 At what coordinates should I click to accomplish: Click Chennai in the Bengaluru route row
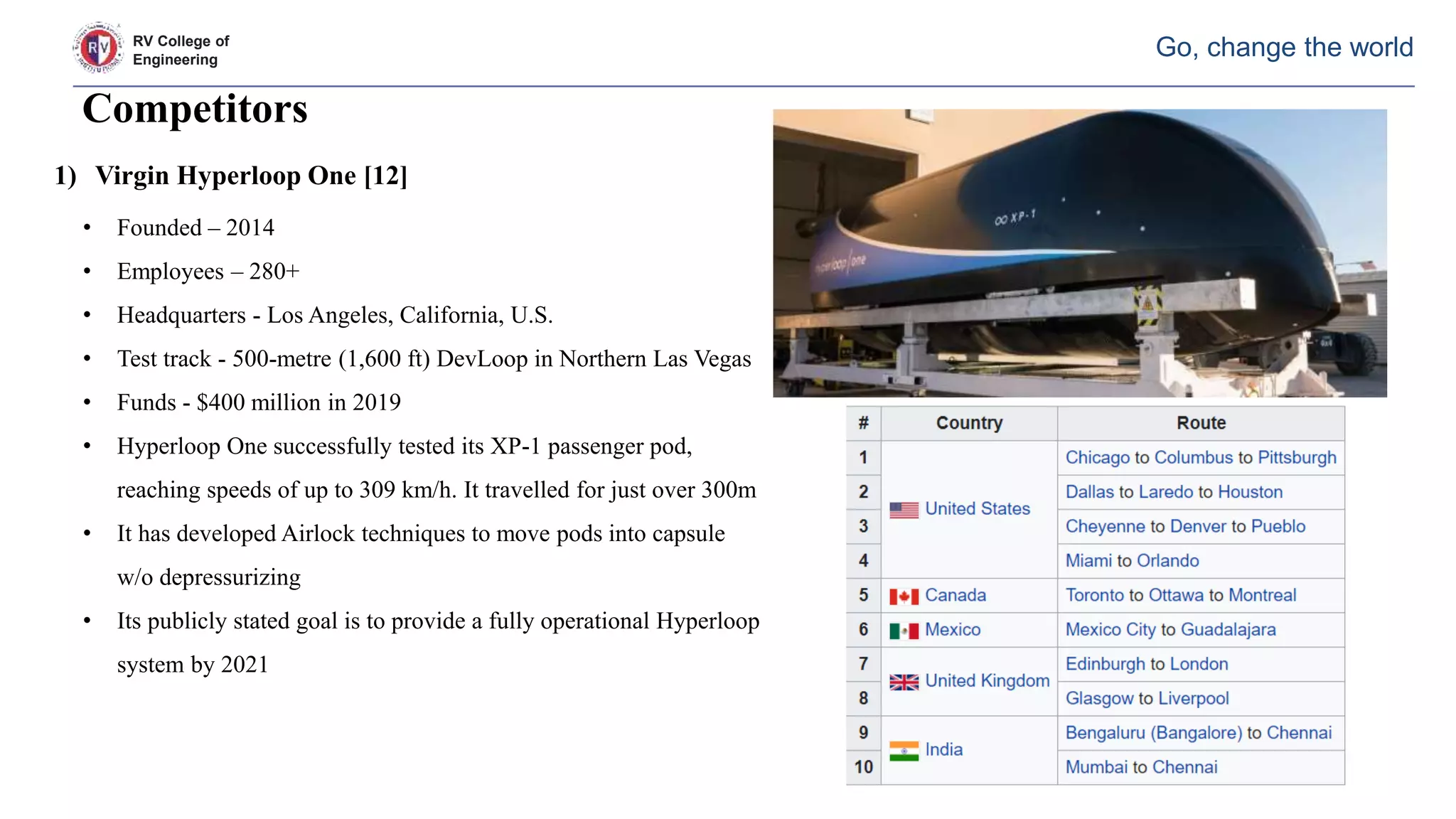click(x=1299, y=733)
